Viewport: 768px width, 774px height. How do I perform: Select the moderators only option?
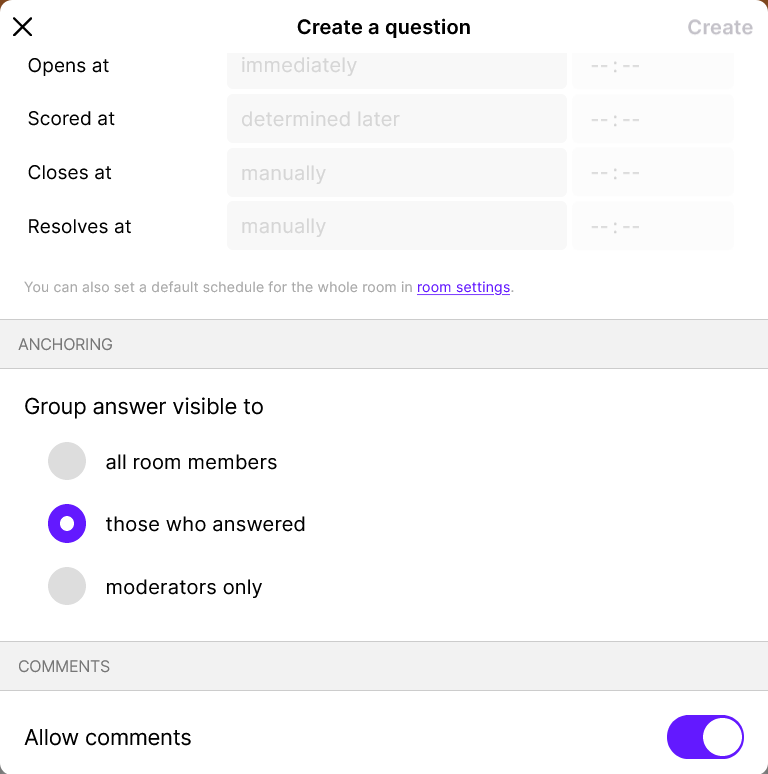(67, 587)
